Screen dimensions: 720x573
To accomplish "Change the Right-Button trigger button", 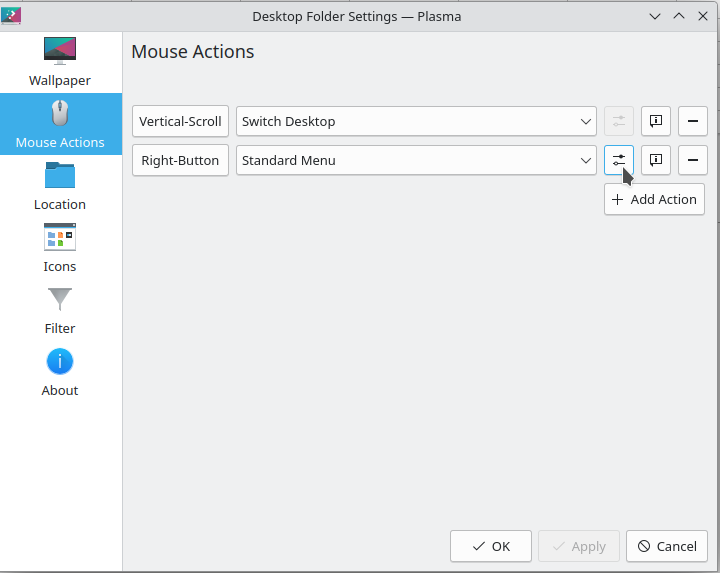I will (180, 160).
